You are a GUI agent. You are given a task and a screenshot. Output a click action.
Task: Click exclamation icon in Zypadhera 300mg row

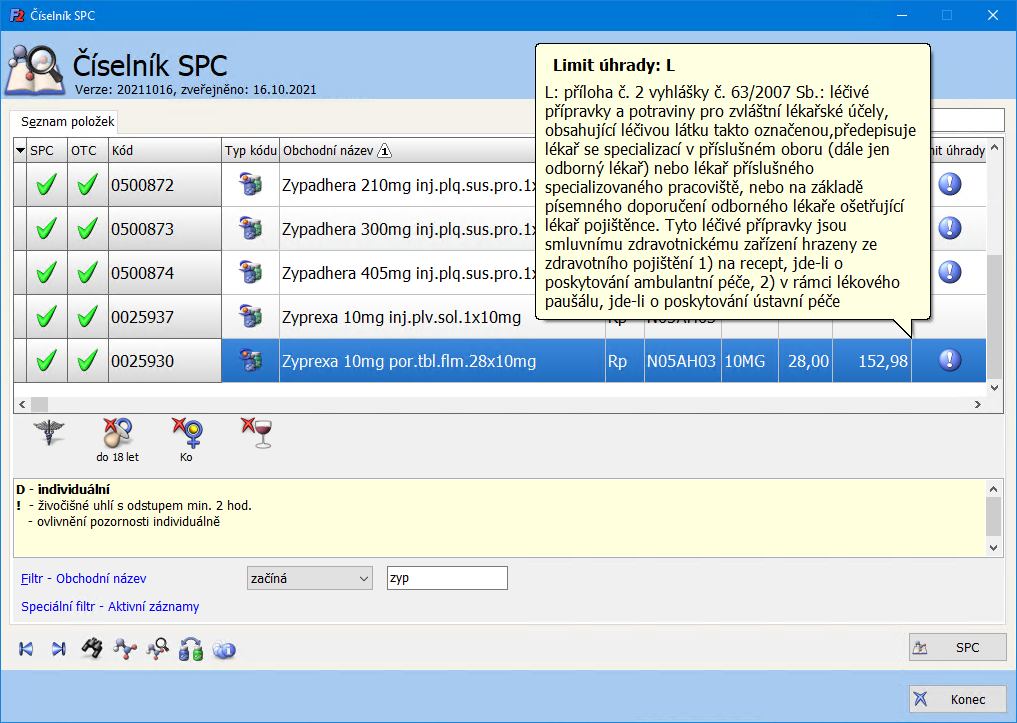(x=950, y=228)
